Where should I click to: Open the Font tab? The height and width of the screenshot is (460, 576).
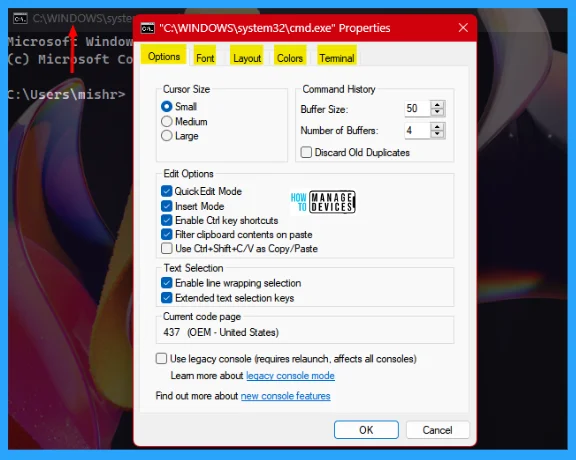(205, 58)
